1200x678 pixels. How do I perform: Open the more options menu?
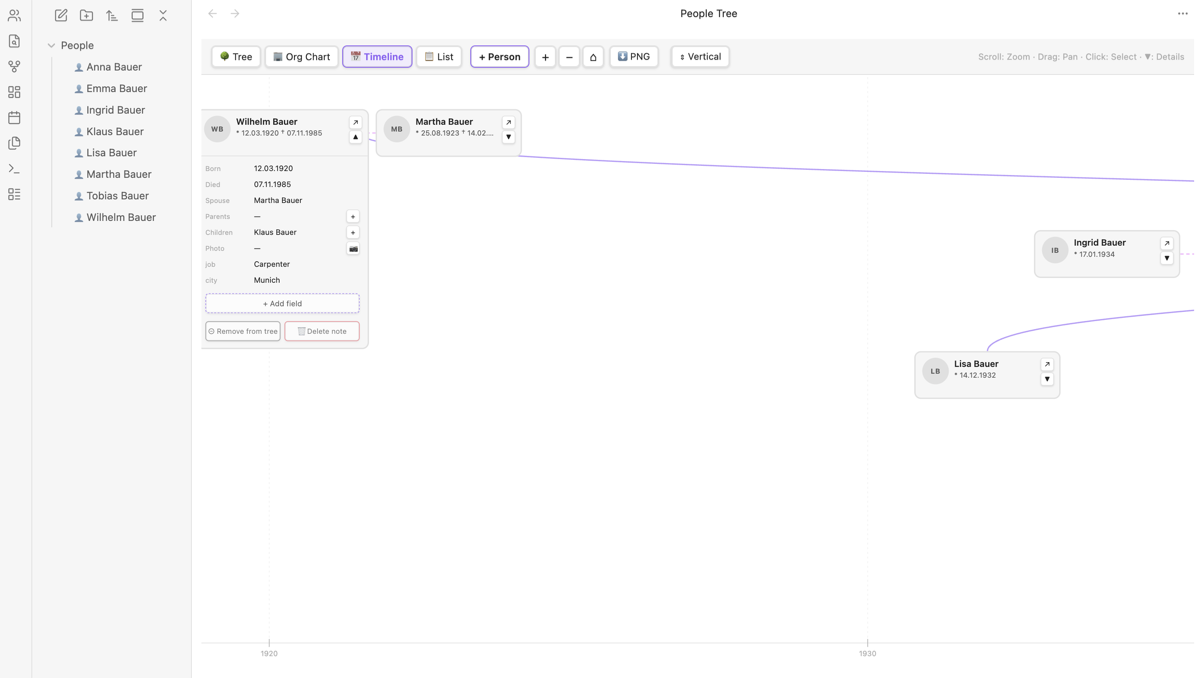click(1182, 14)
